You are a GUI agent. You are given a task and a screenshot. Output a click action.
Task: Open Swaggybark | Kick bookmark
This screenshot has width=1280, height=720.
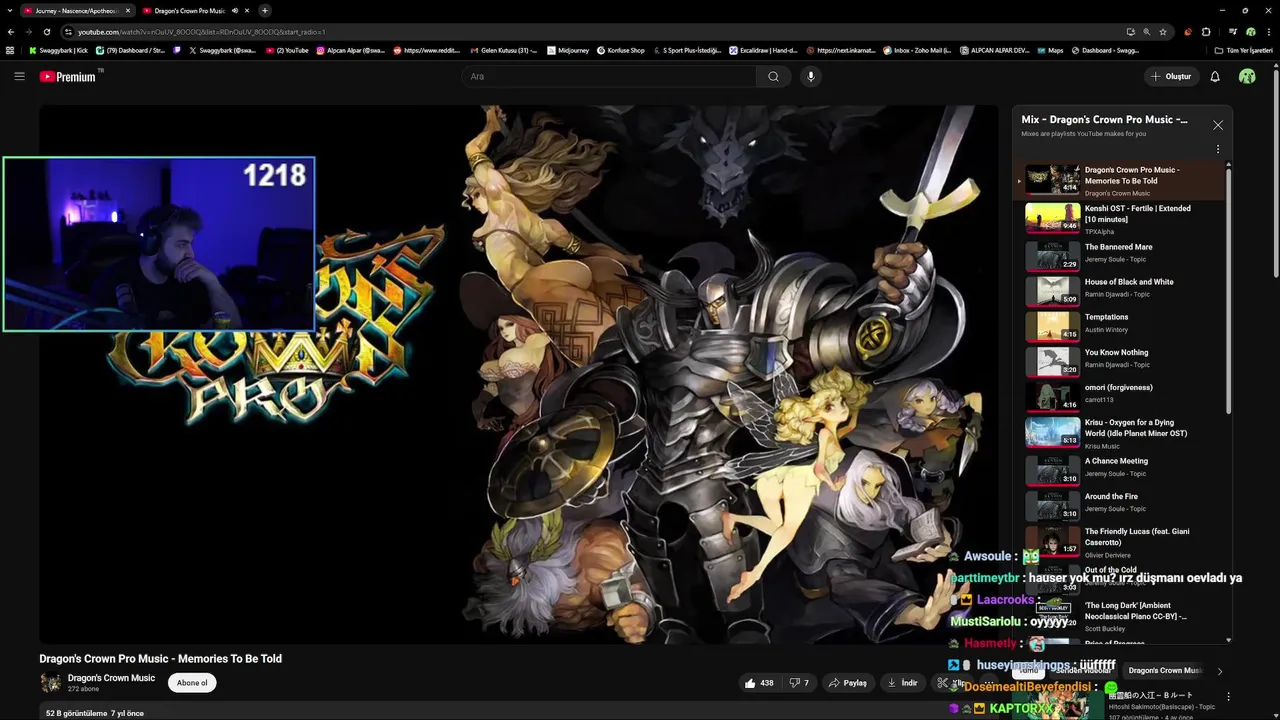pyautogui.click(x=58, y=50)
